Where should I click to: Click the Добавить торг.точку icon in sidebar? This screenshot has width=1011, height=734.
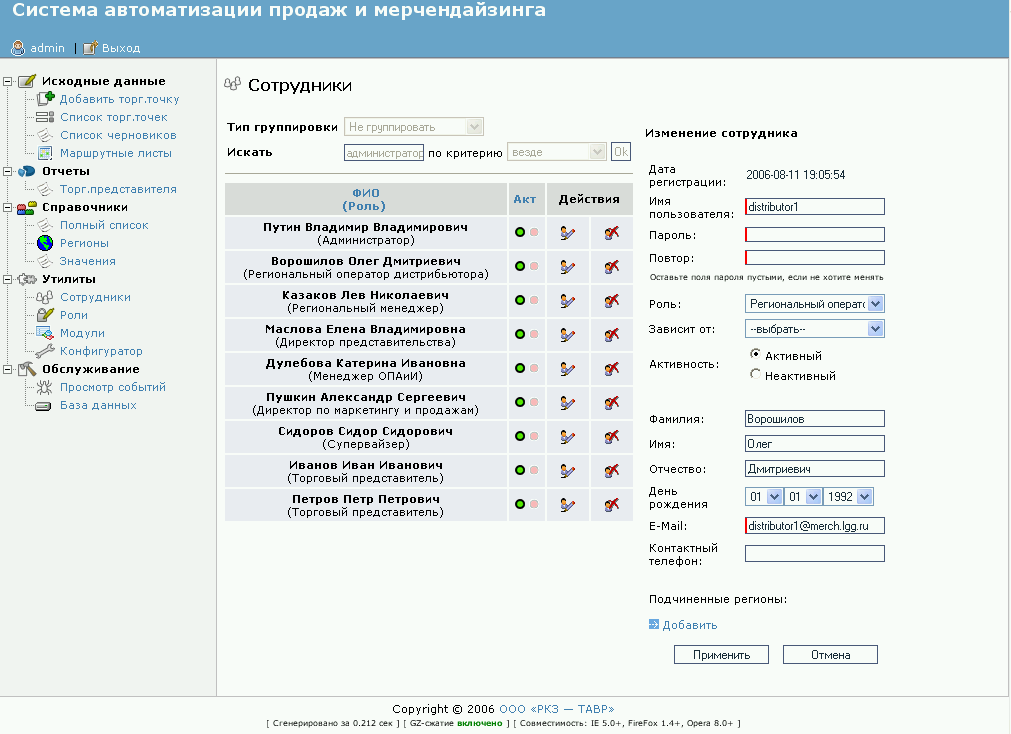click(44, 99)
